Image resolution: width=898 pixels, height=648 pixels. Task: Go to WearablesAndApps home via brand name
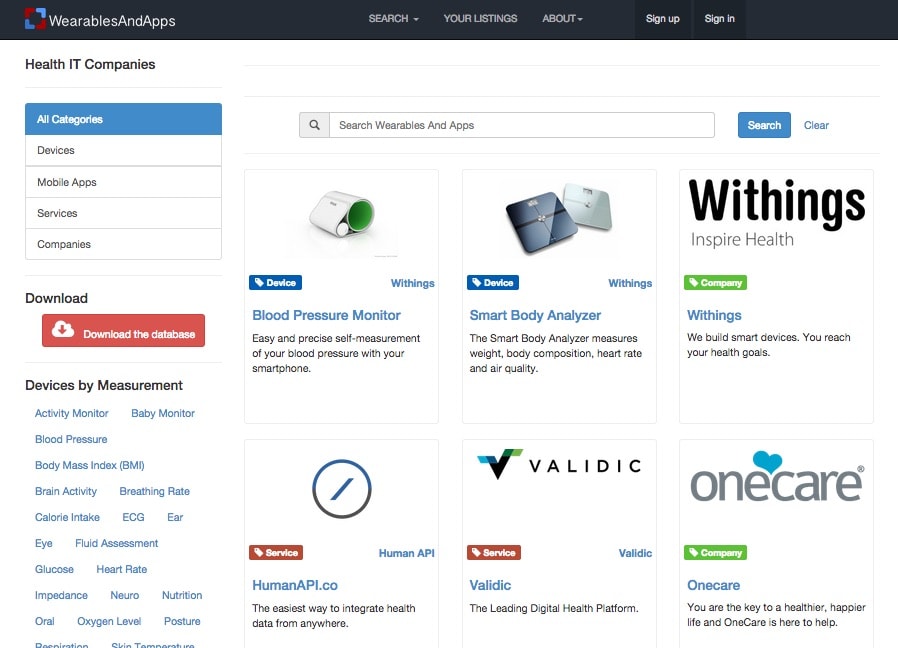[112, 21]
